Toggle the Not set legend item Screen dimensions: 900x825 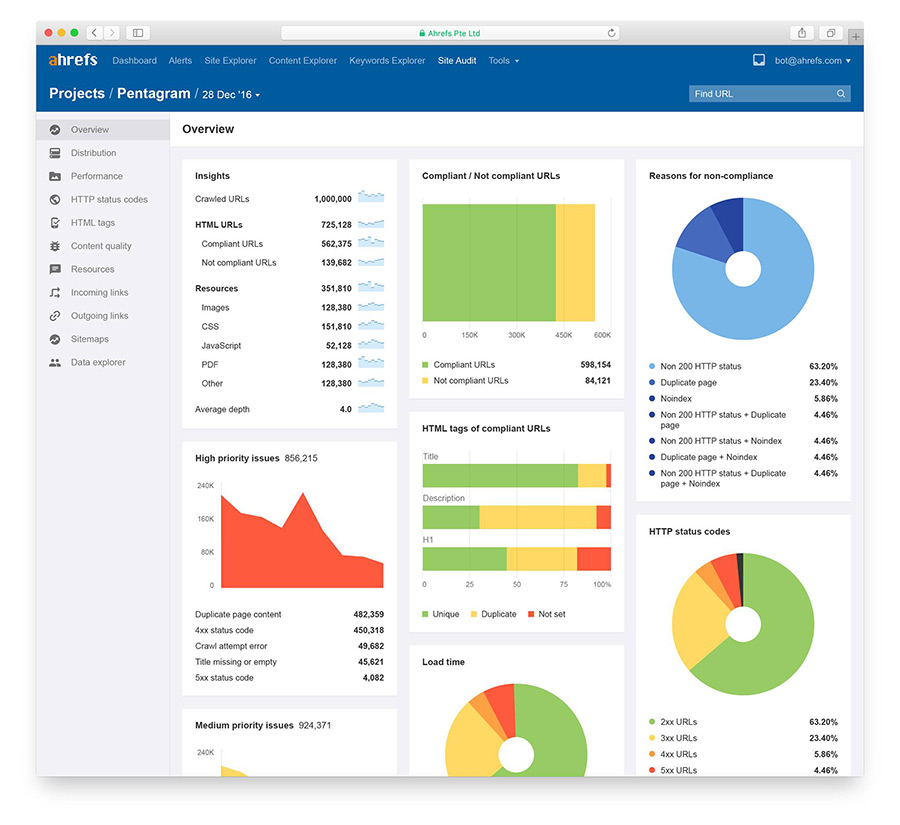point(546,614)
